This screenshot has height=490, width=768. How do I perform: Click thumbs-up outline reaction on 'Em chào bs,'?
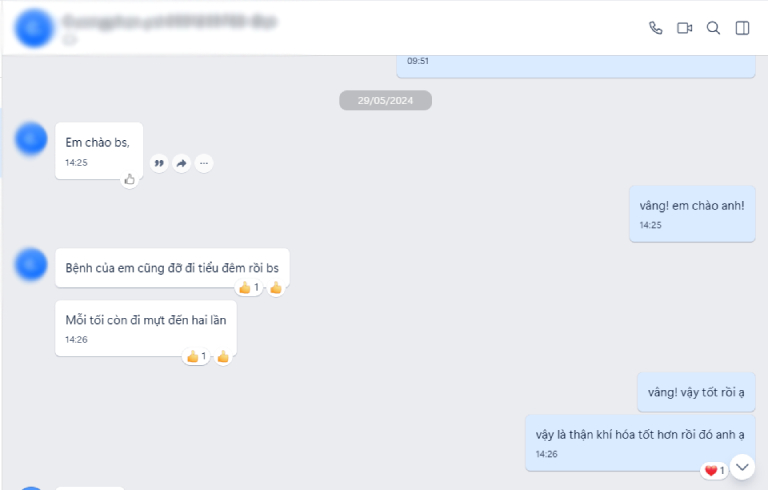click(x=129, y=179)
